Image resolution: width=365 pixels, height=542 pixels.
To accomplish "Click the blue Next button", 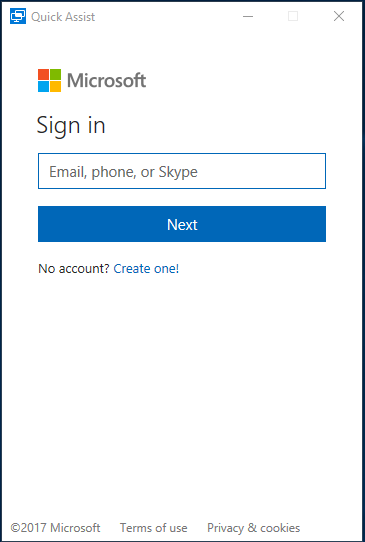I will [182, 224].
